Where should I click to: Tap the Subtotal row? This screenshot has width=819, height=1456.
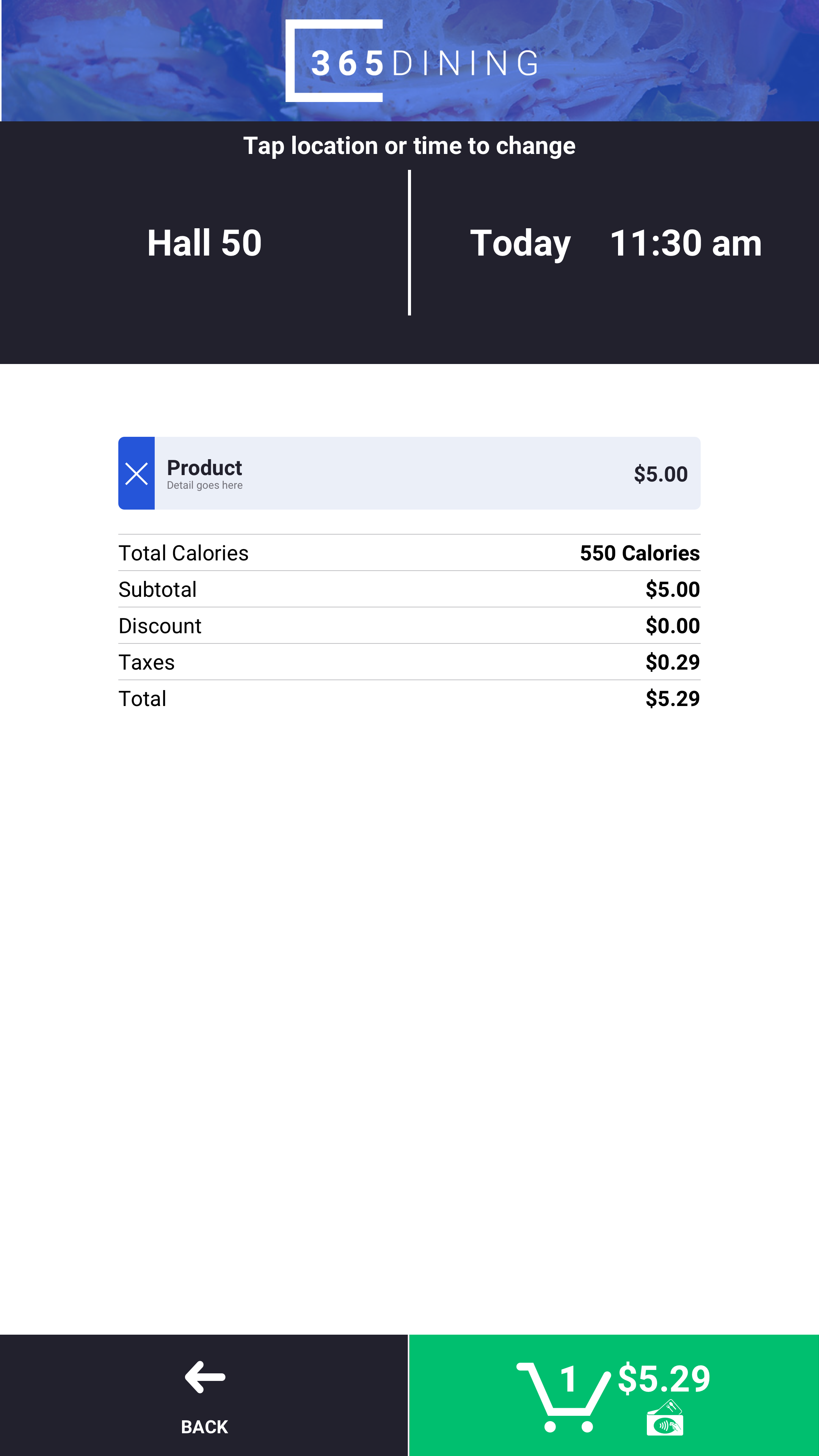click(x=409, y=589)
